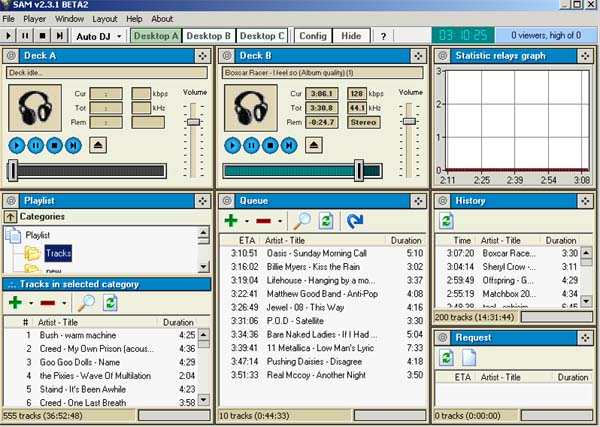Click the main toolbar Play button
This screenshot has width=600, height=427.
8,36
